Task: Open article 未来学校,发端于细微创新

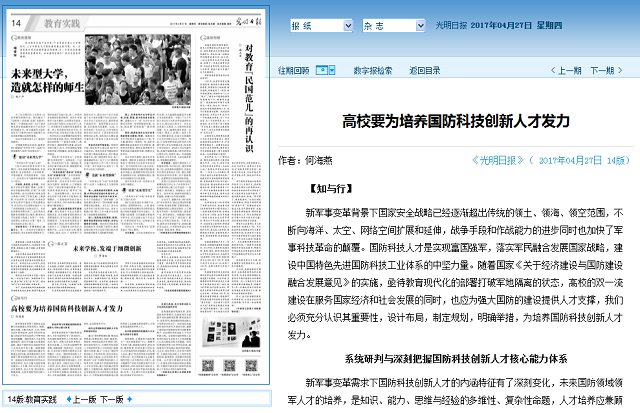Action: 107,248
